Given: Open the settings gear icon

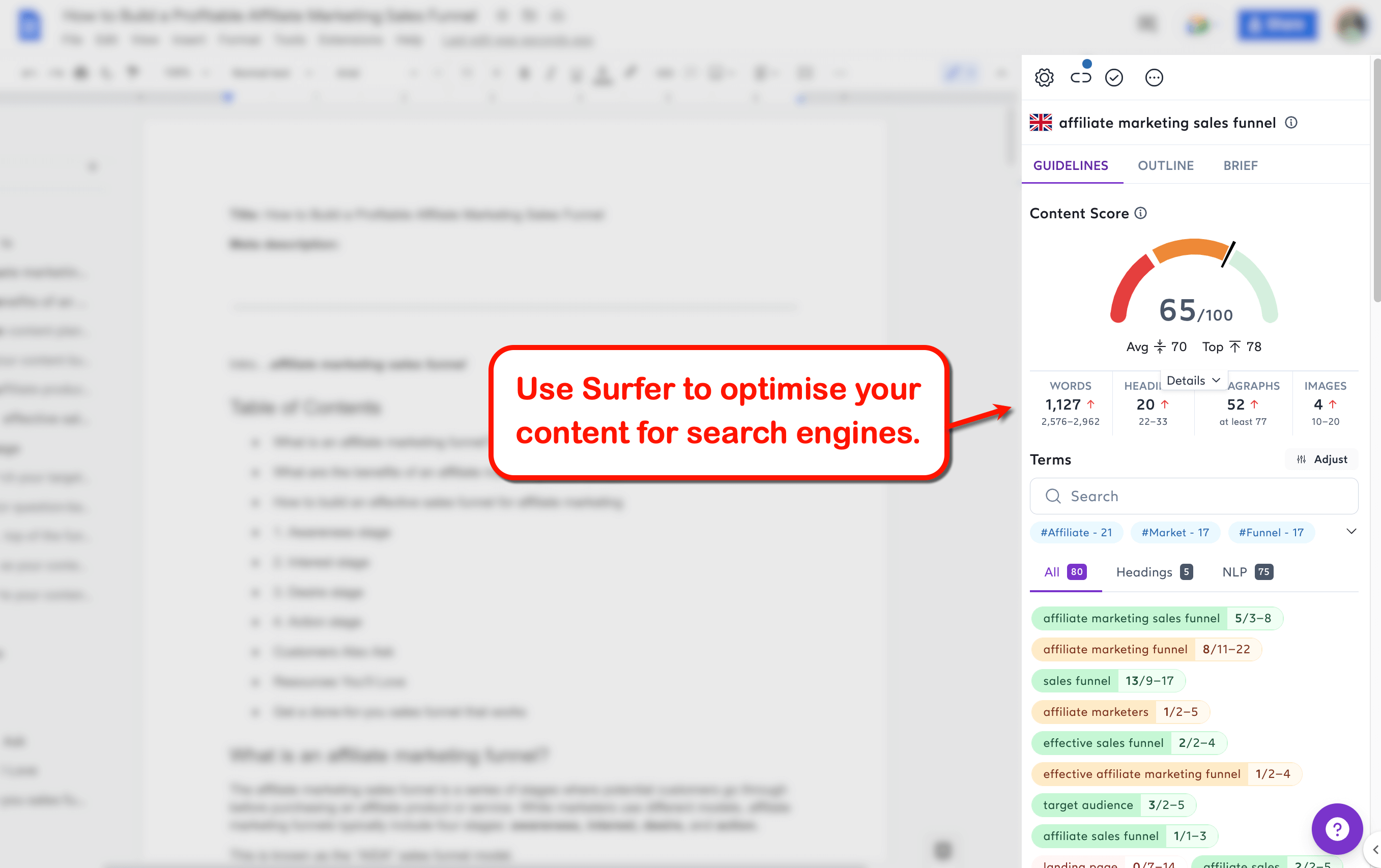Looking at the screenshot, I should tap(1043, 77).
